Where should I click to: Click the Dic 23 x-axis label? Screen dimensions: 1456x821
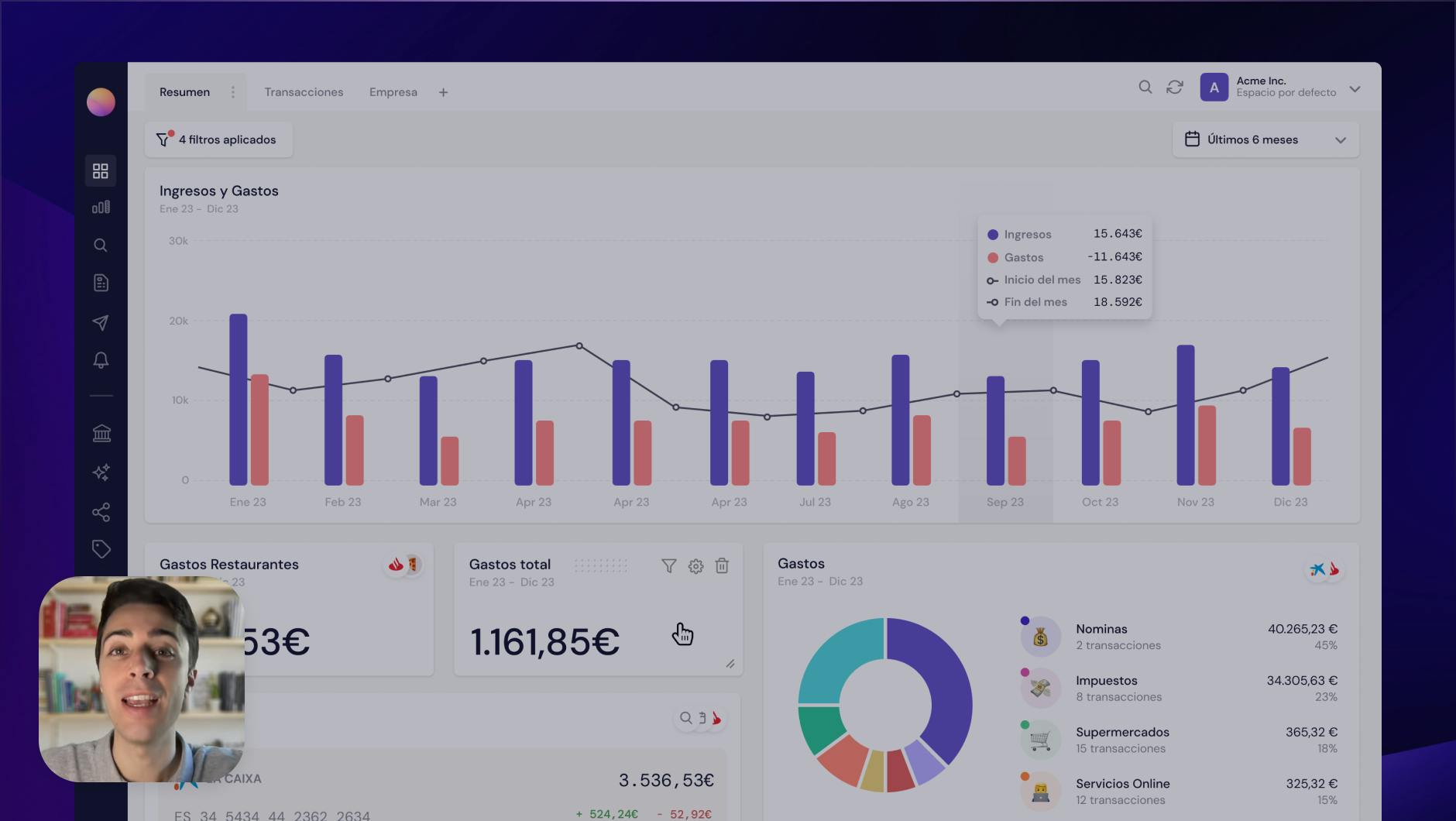click(1290, 502)
